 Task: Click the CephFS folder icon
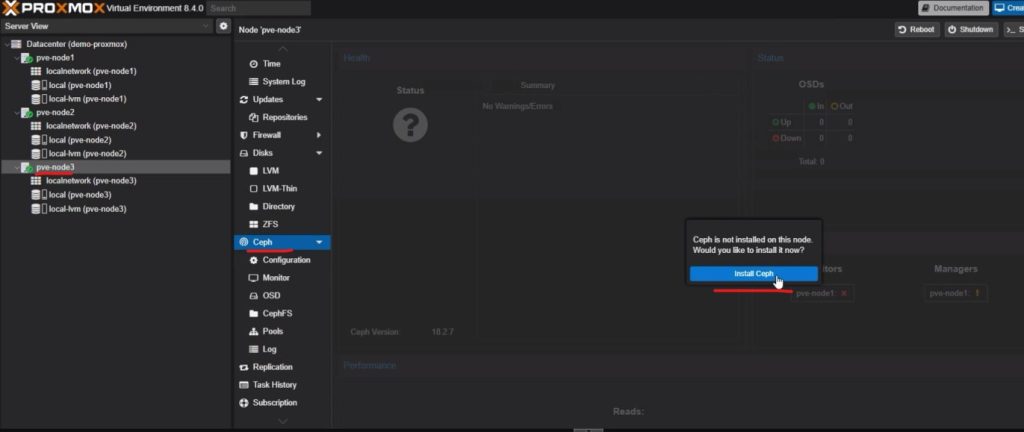tap(254, 313)
